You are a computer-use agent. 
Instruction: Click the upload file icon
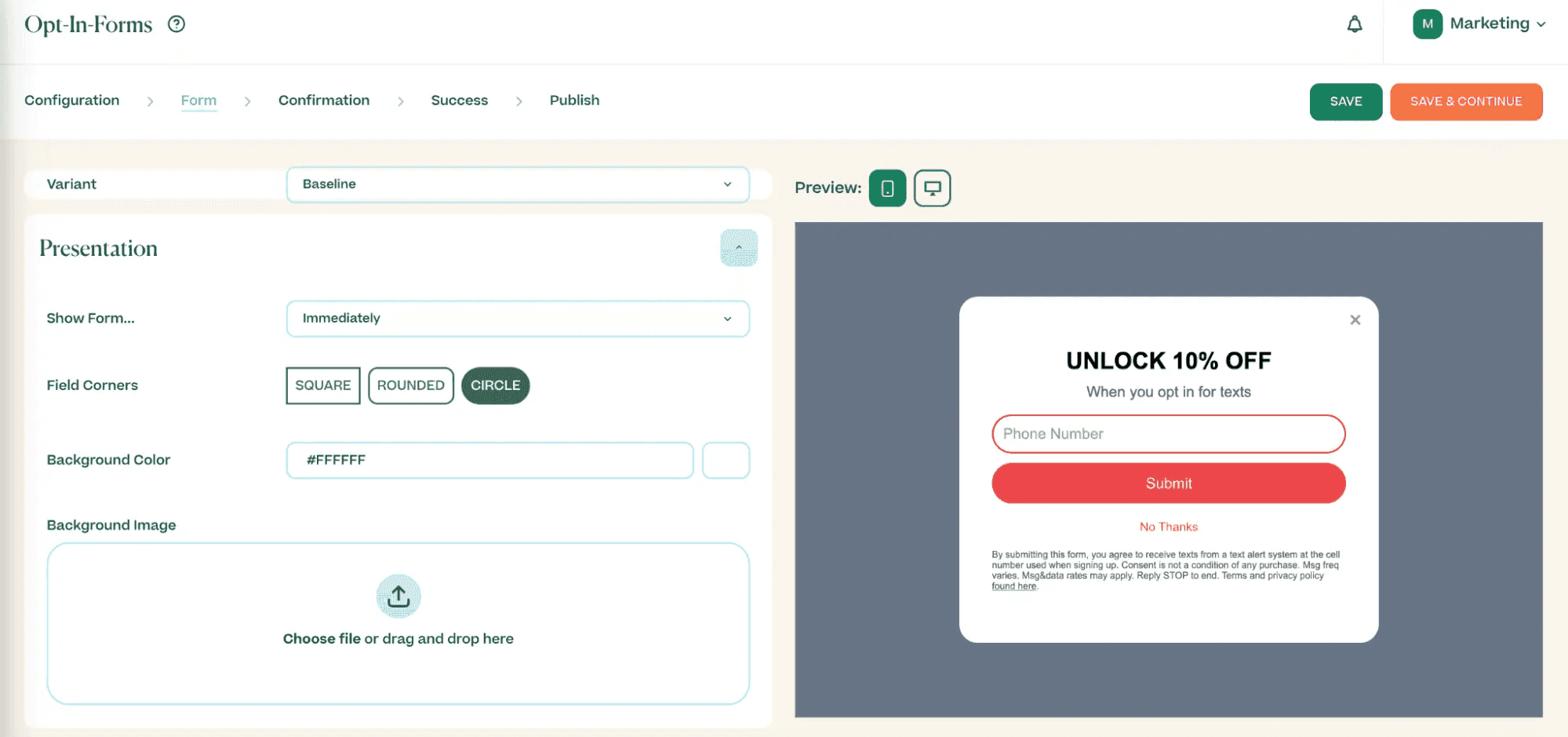[398, 596]
